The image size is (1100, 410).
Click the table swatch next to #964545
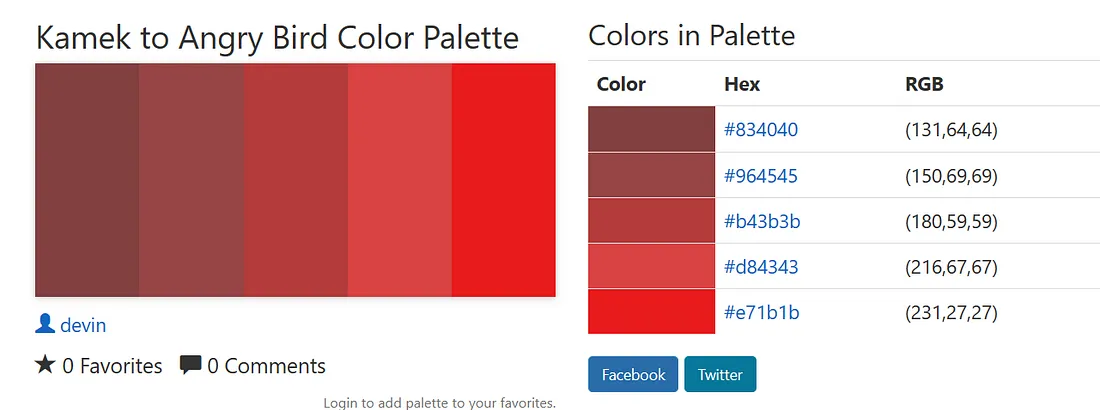pyautogui.click(x=651, y=176)
